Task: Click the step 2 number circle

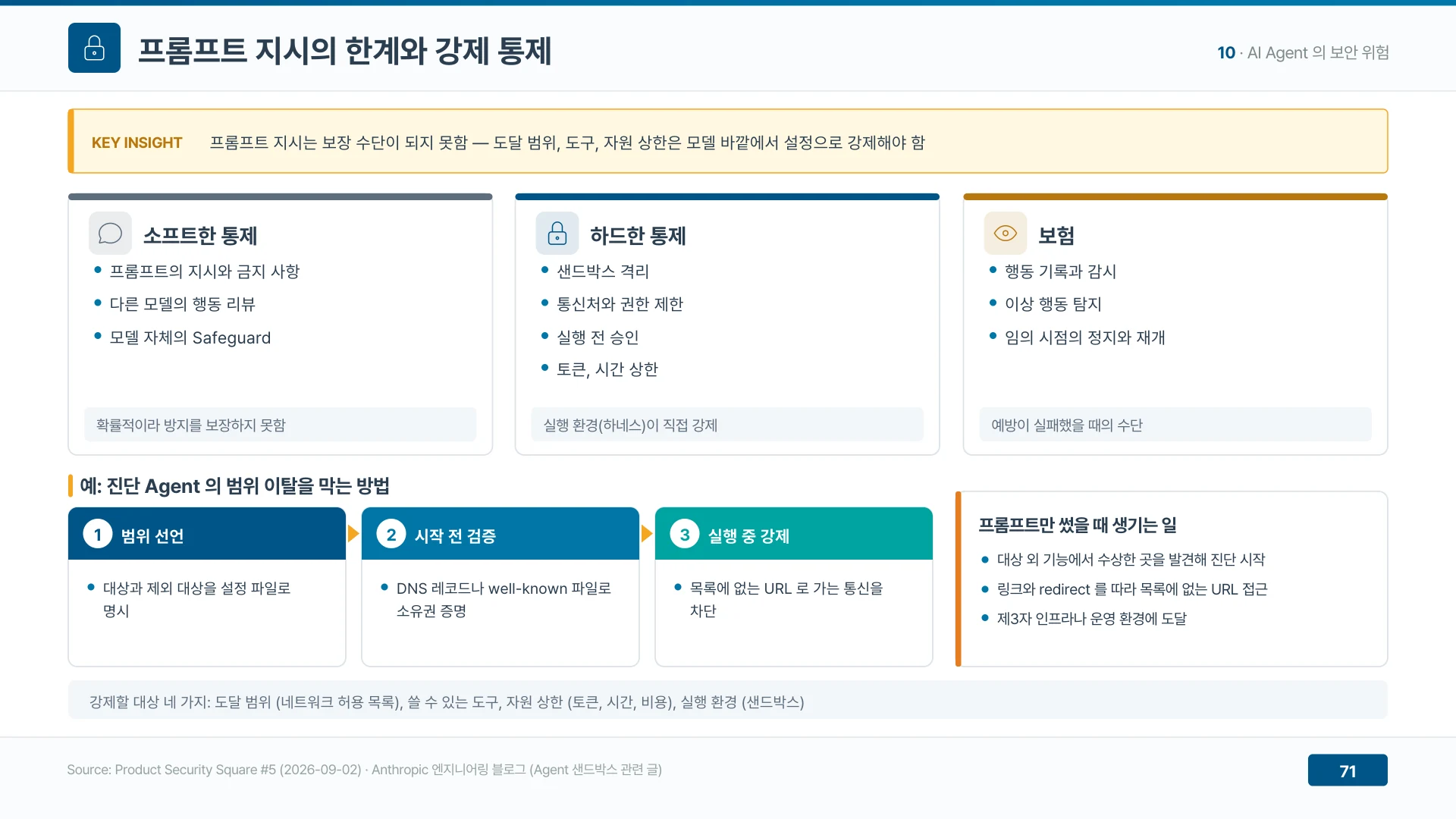Action: [391, 535]
